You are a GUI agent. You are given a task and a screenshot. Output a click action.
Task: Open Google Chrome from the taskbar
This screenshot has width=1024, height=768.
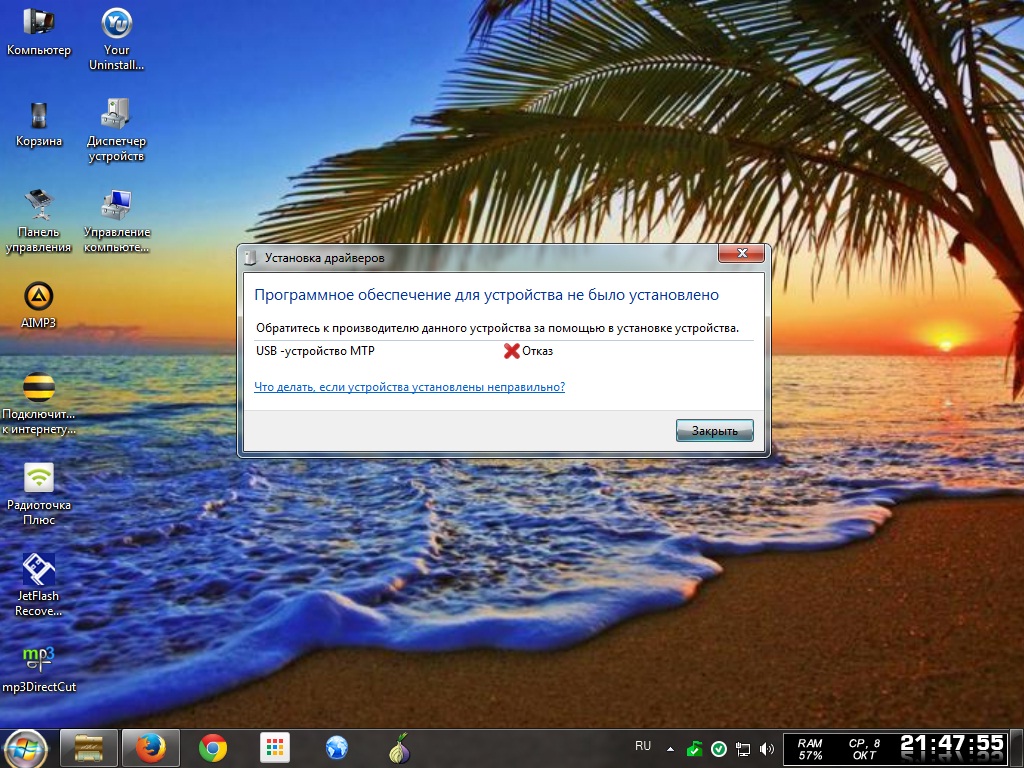(x=212, y=748)
